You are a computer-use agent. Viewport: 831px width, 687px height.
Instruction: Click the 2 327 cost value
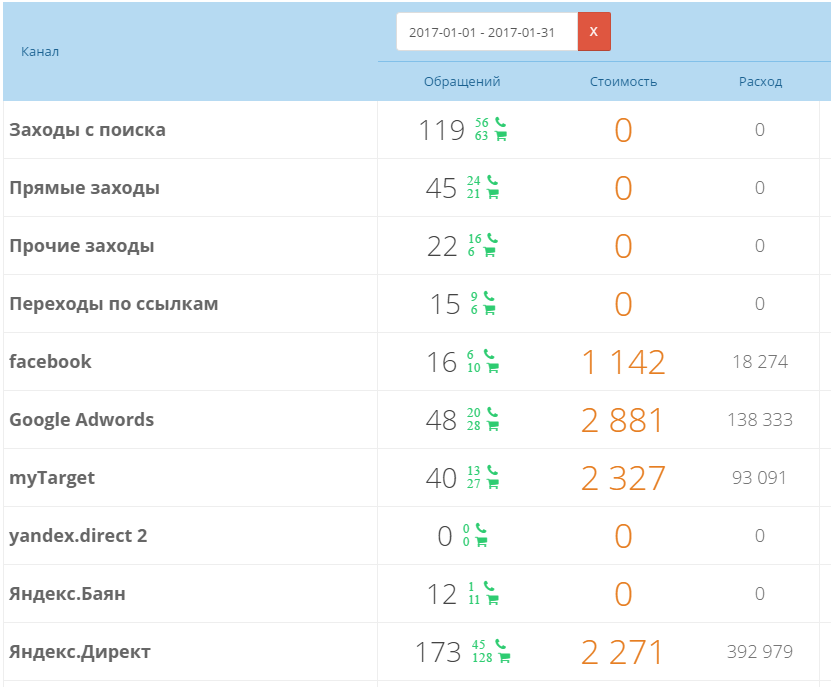(623, 478)
